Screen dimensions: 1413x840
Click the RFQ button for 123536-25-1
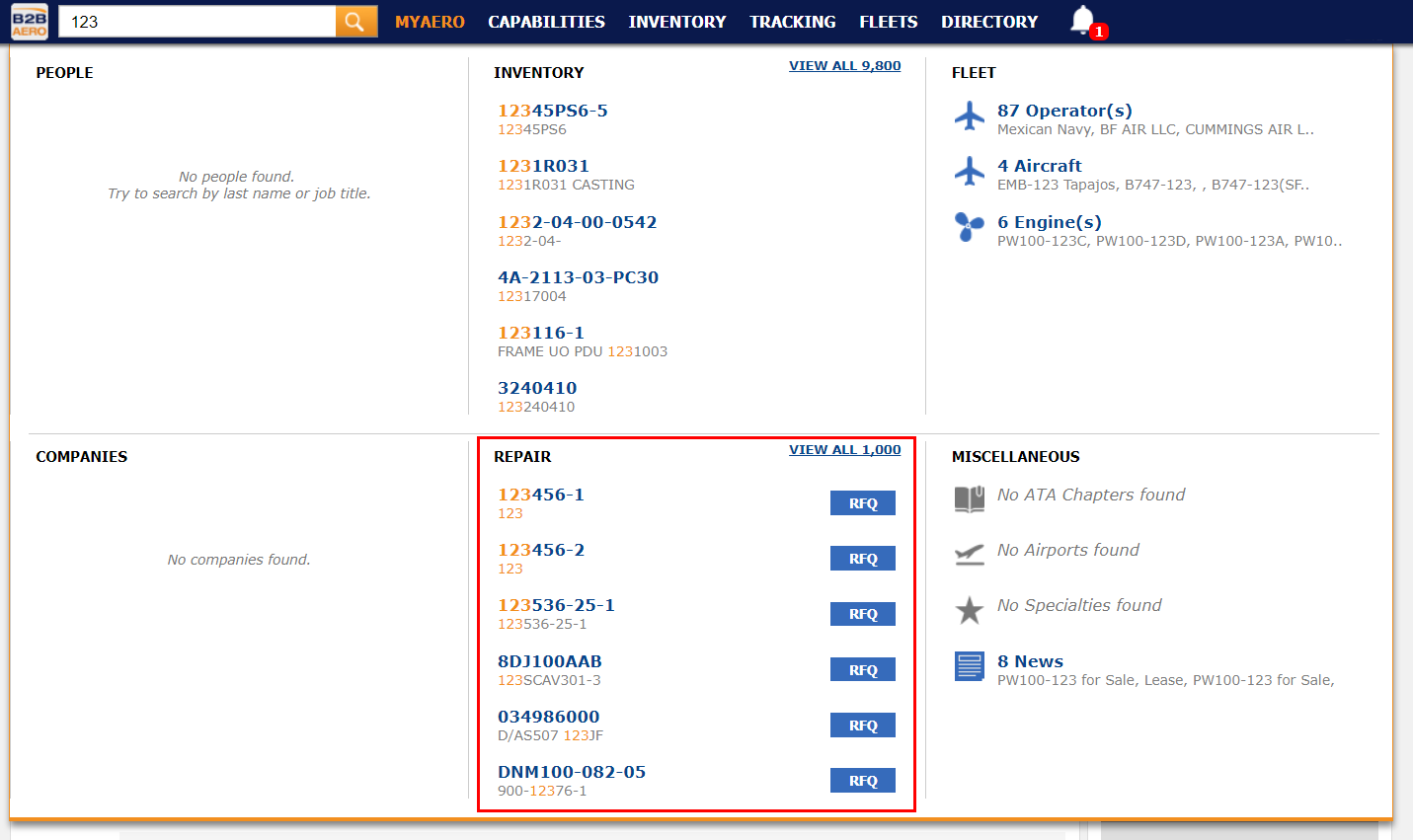[x=863, y=614]
